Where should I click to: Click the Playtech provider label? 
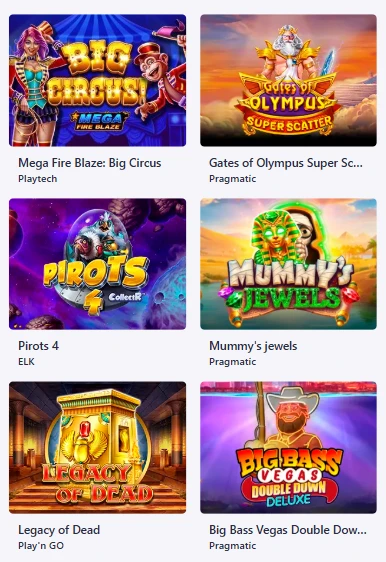[38, 178]
